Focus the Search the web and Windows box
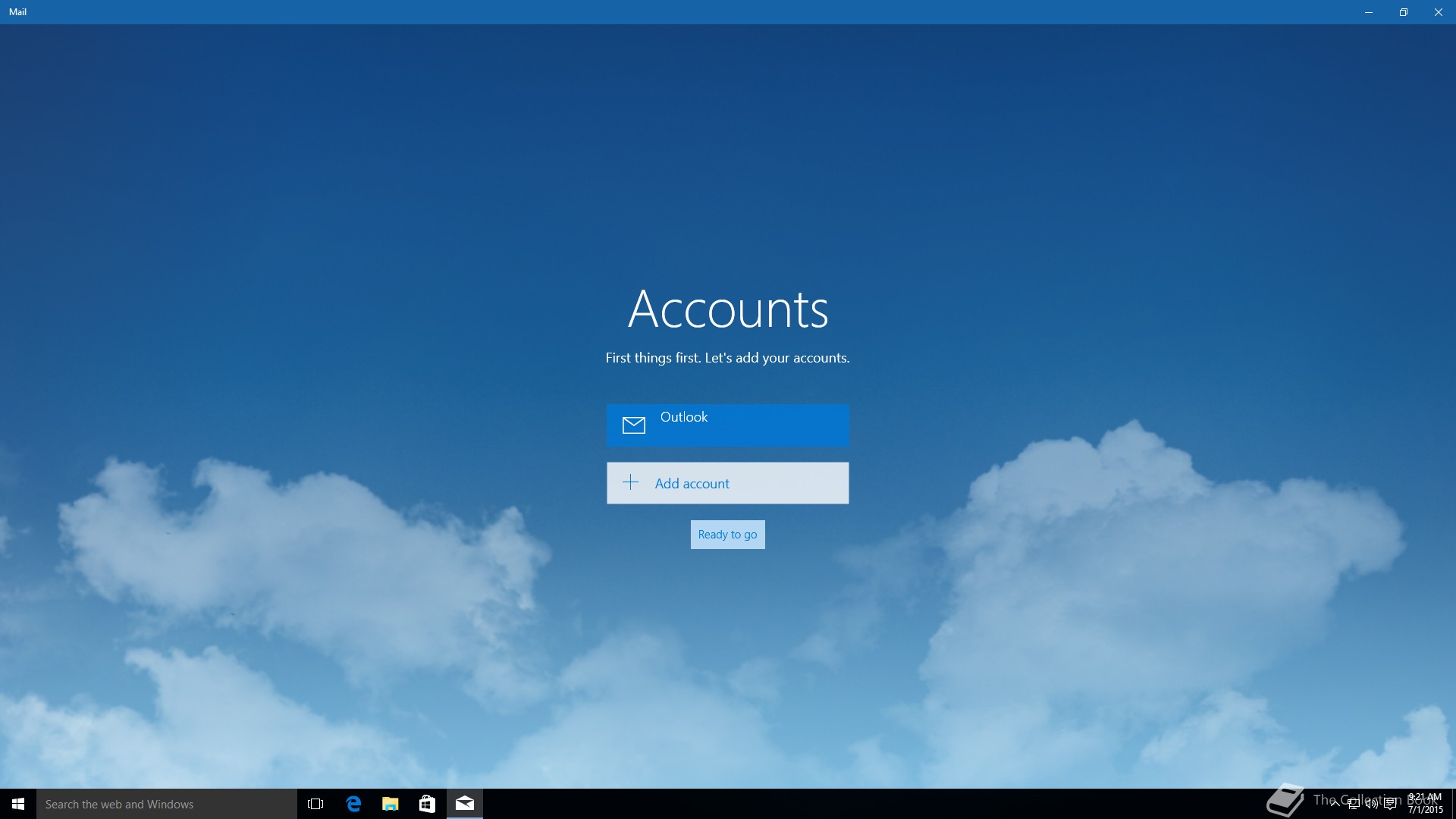 [x=167, y=804]
